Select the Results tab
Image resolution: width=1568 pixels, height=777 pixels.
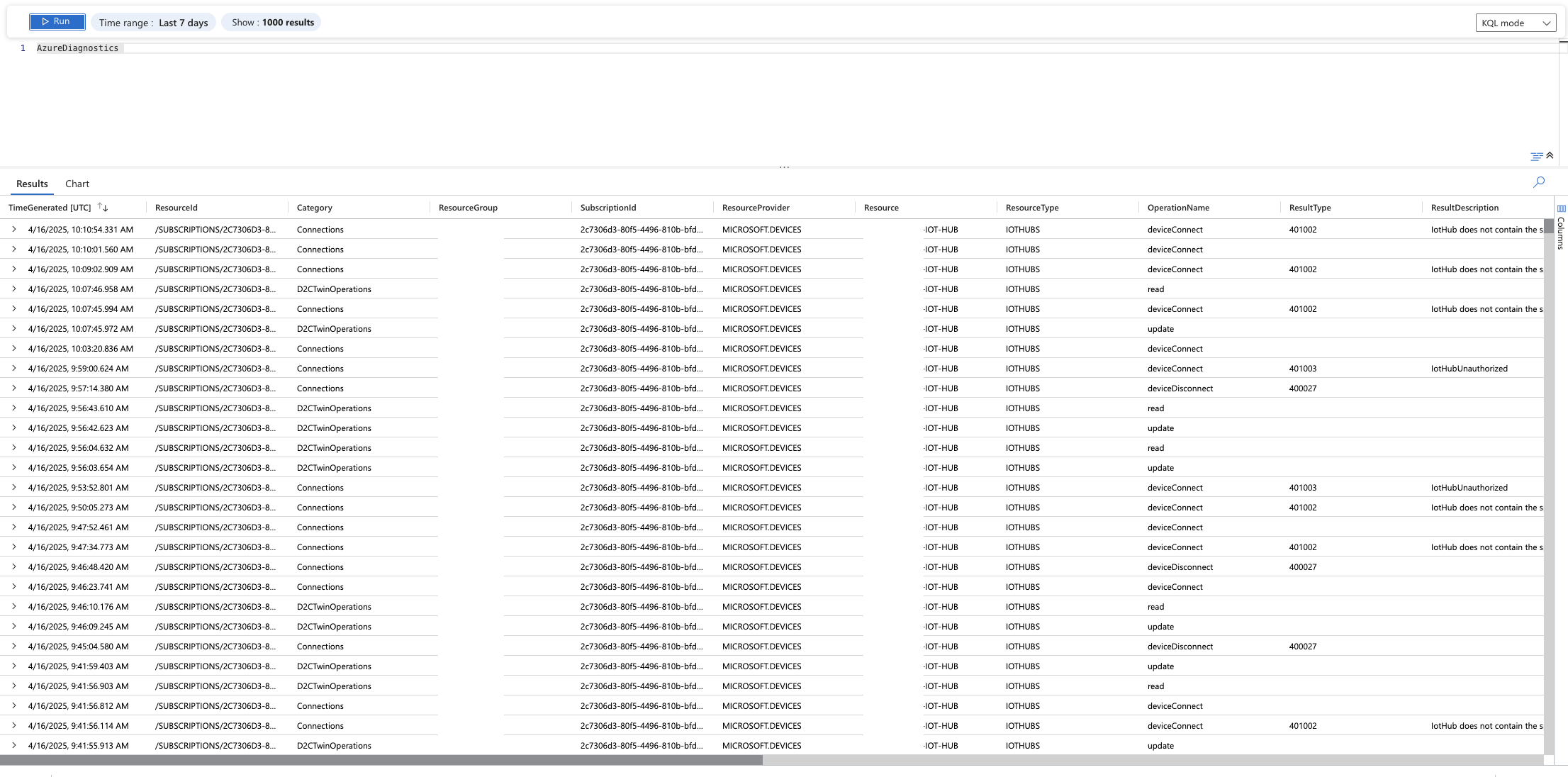click(32, 184)
